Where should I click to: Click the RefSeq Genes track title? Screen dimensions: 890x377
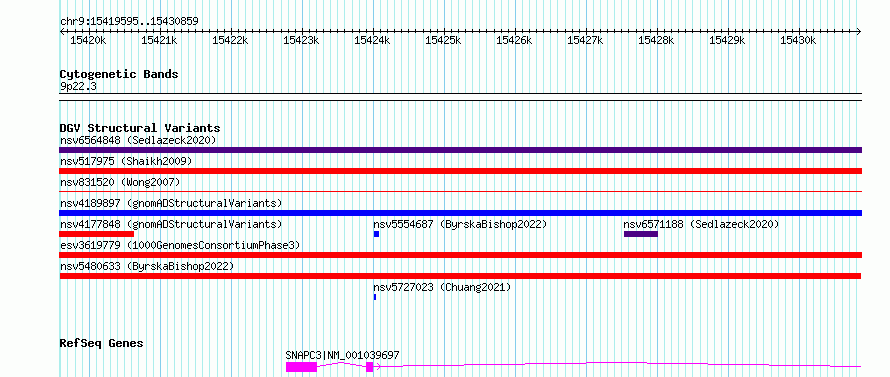click(x=102, y=344)
